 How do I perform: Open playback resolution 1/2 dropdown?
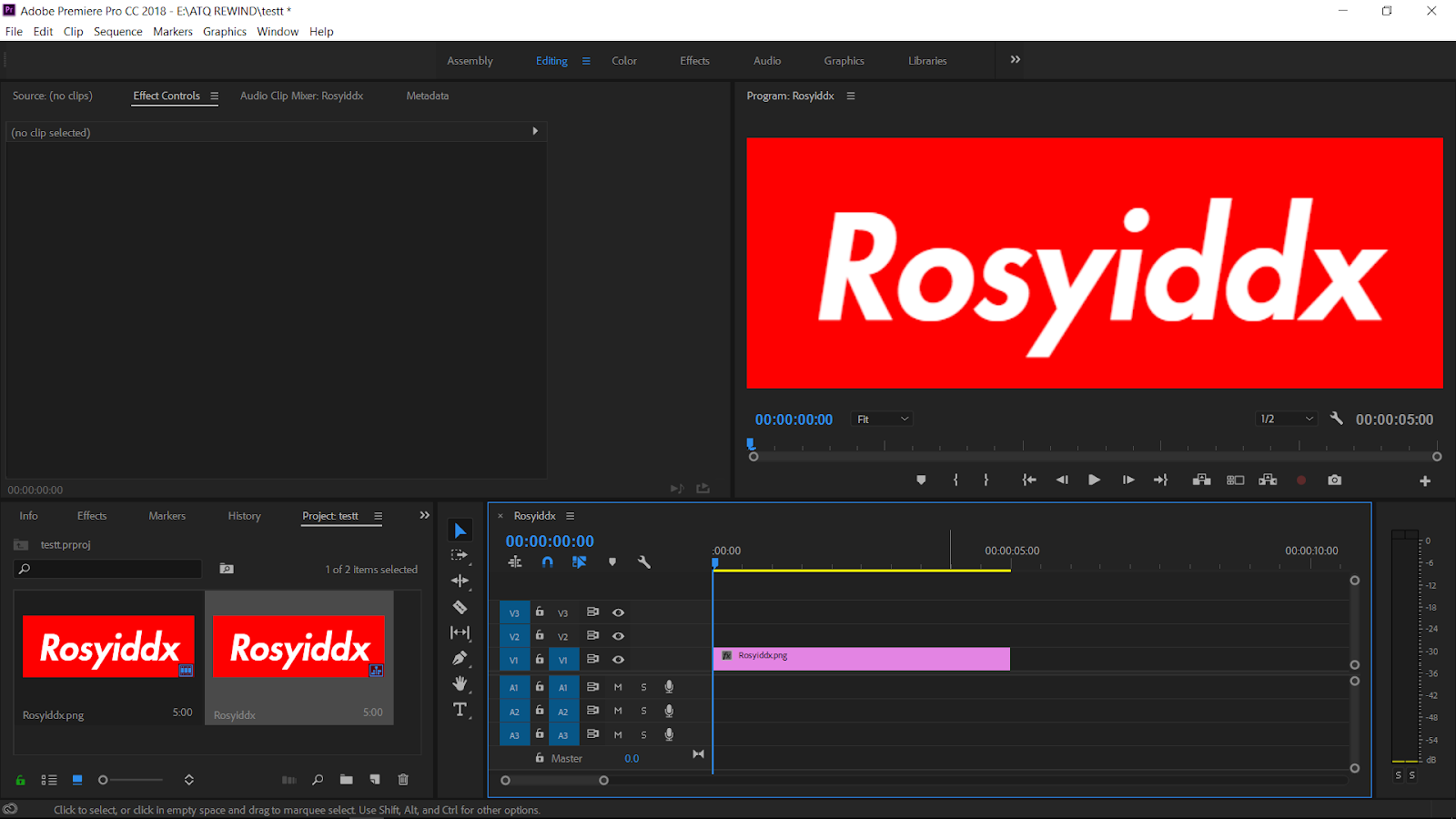[1287, 420]
